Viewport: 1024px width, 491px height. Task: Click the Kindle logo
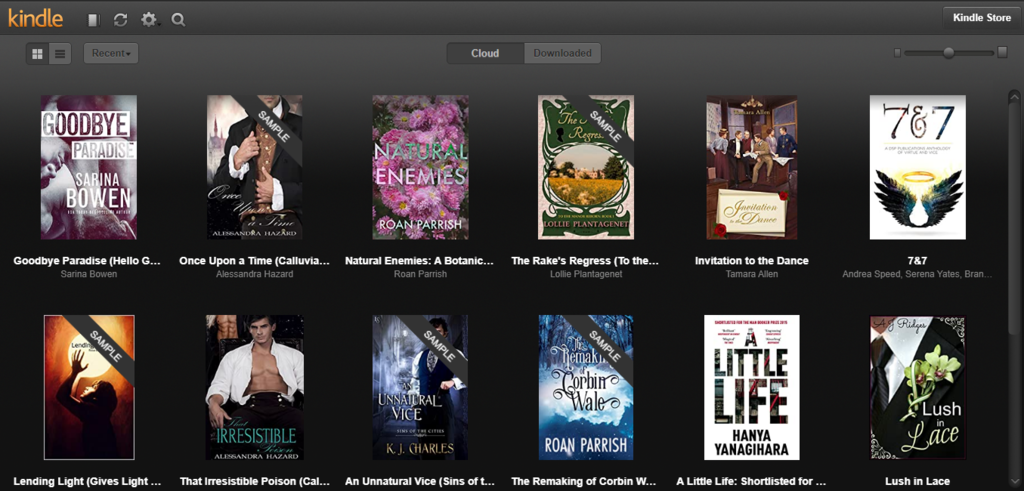pyautogui.click(x=35, y=18)
